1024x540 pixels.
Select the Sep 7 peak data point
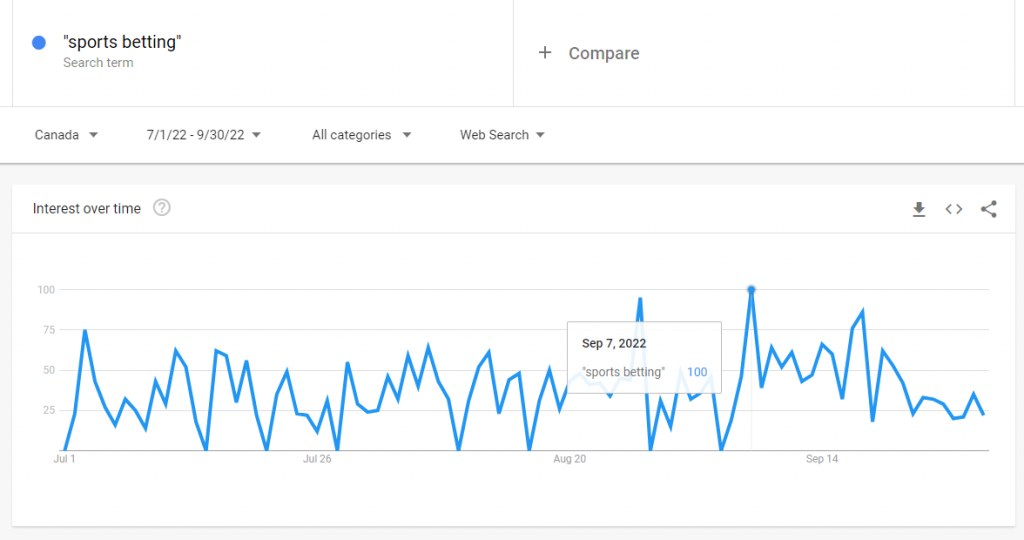click(x=751, y=289)
